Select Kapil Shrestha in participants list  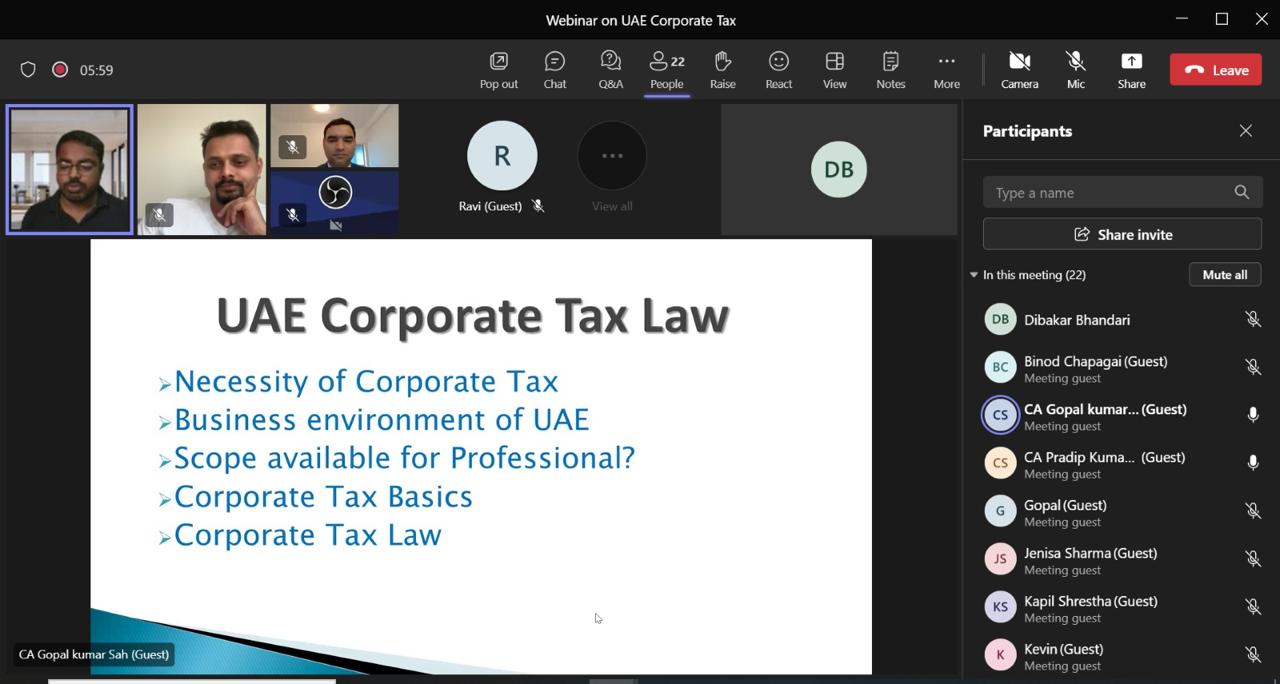[1090, 607]
